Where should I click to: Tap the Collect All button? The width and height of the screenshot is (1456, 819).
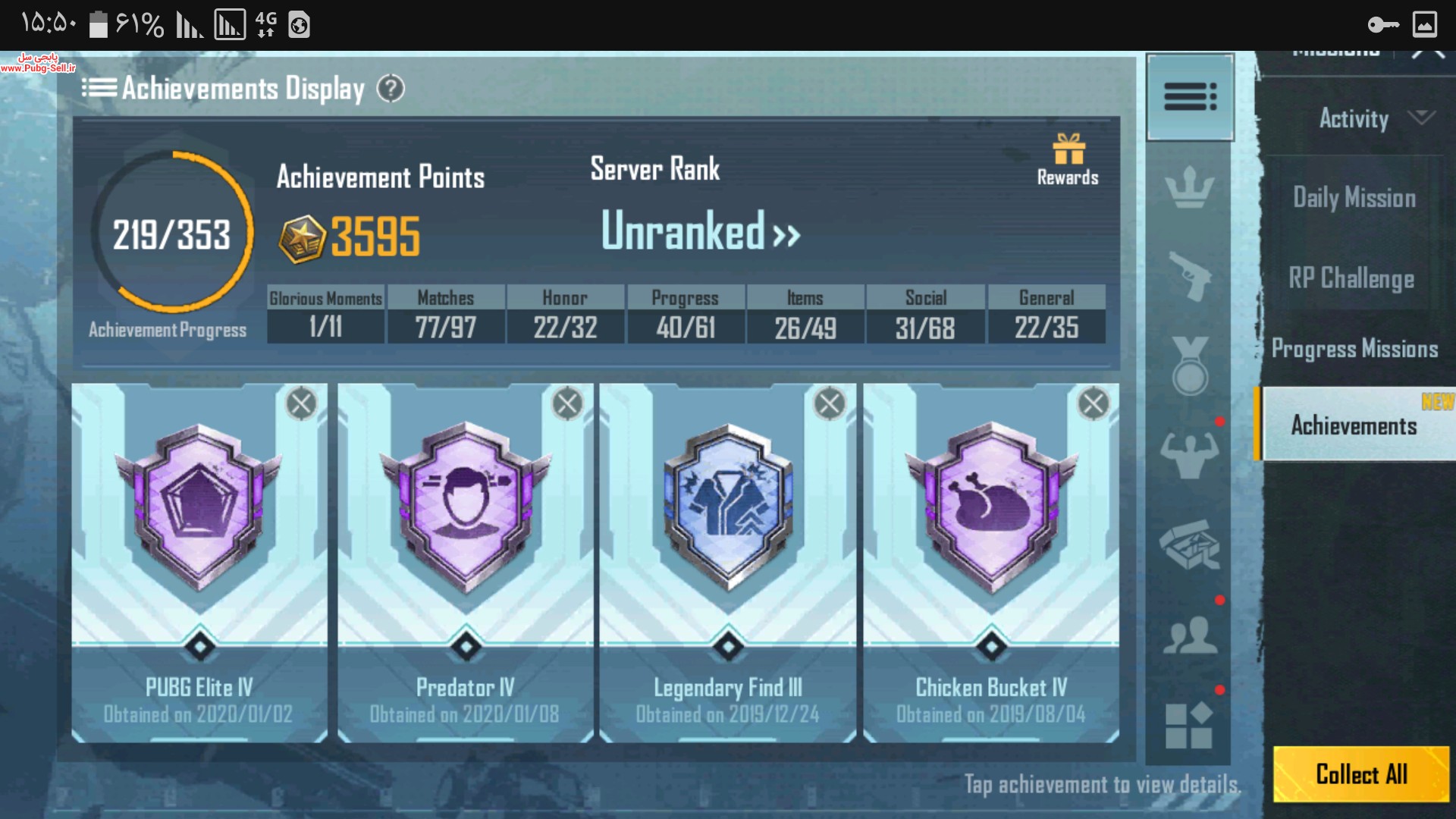[1361, 774]
